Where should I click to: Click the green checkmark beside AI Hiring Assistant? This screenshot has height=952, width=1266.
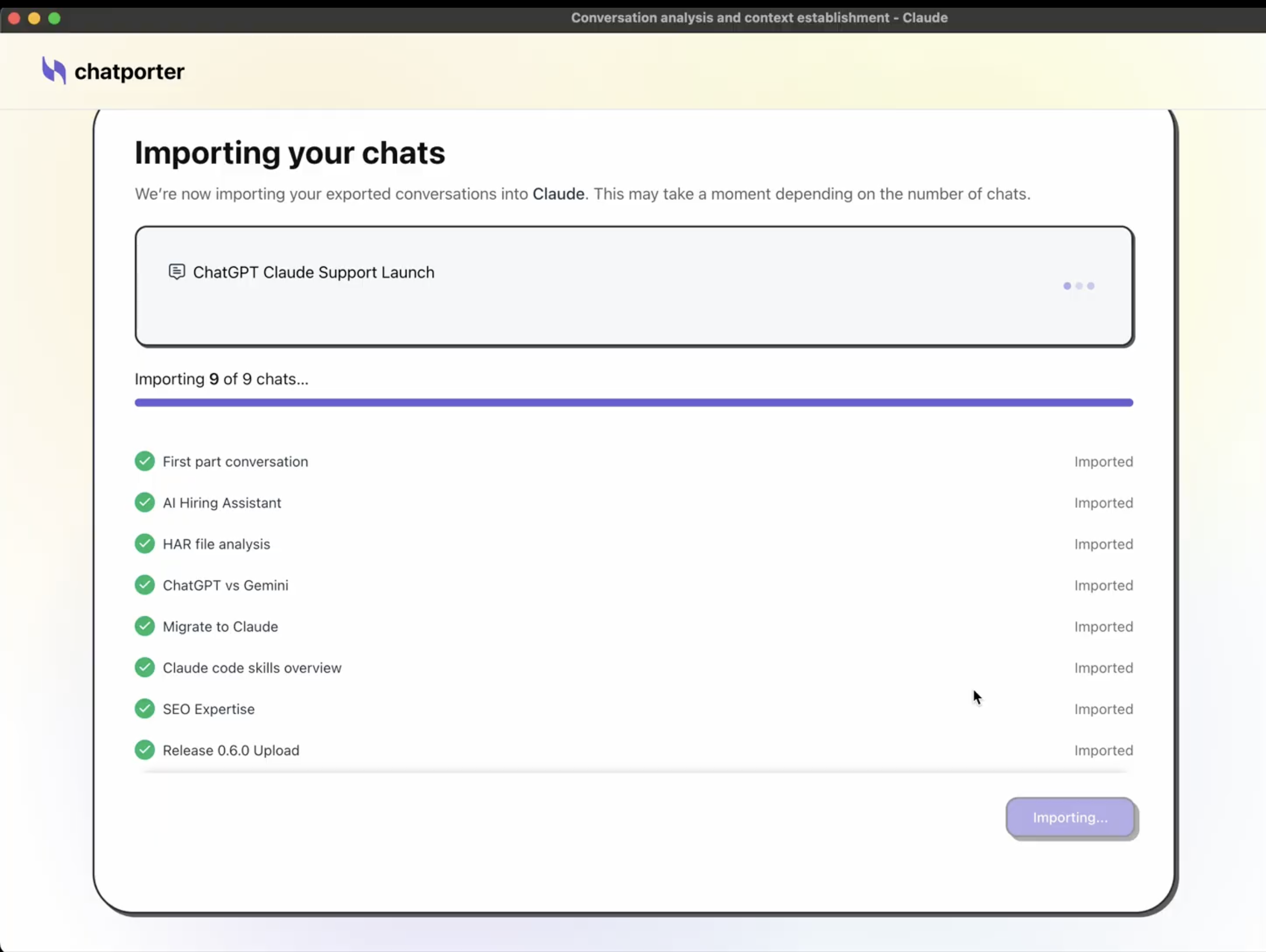click(x=145, y=502)
